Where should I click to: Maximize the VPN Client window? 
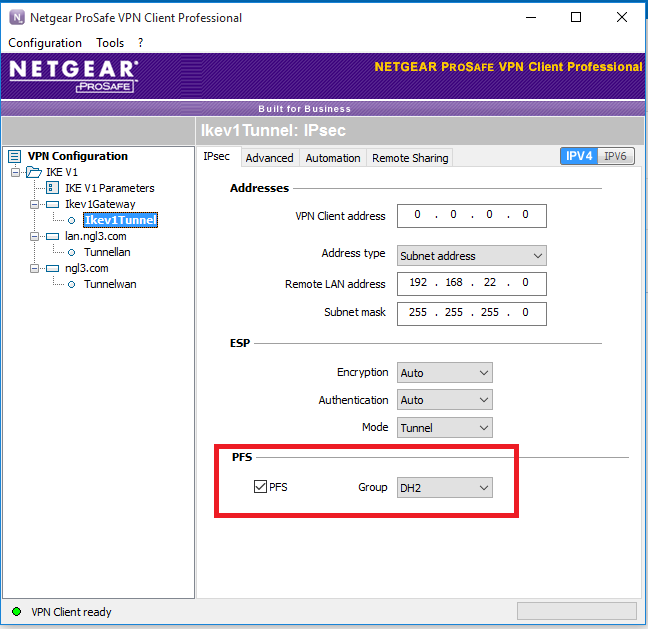[x=576, y=17]
